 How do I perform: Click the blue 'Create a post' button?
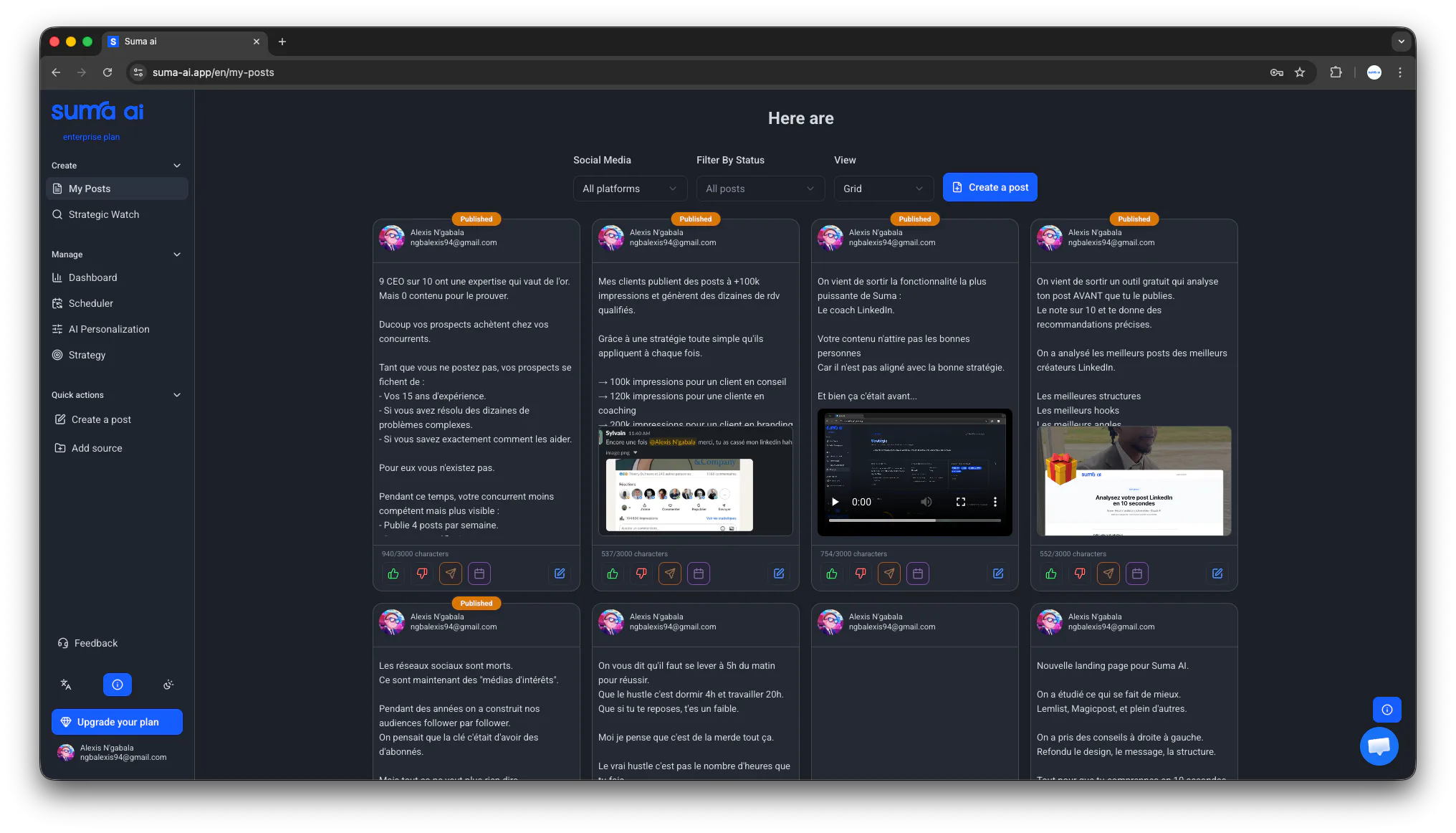tap(990, 187)
